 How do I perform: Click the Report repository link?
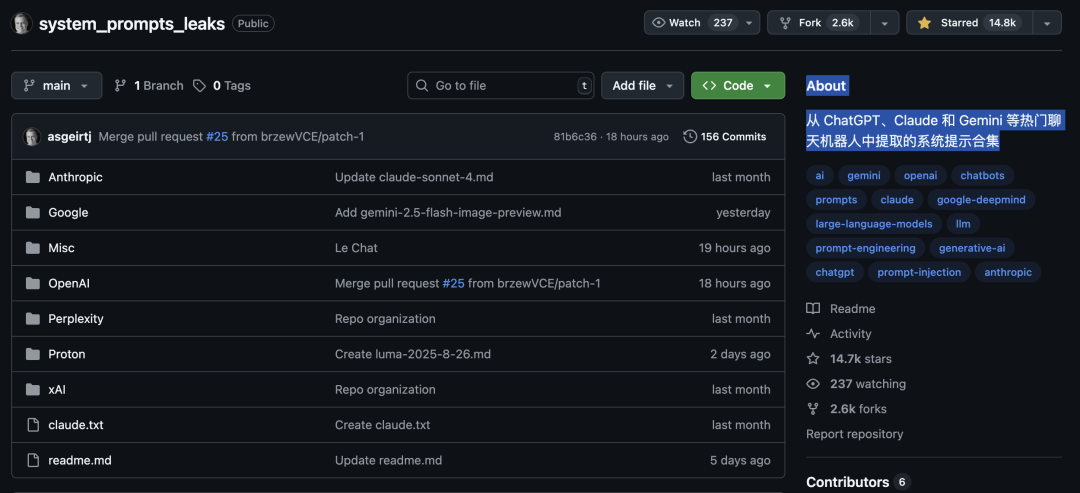coord(854,434)
